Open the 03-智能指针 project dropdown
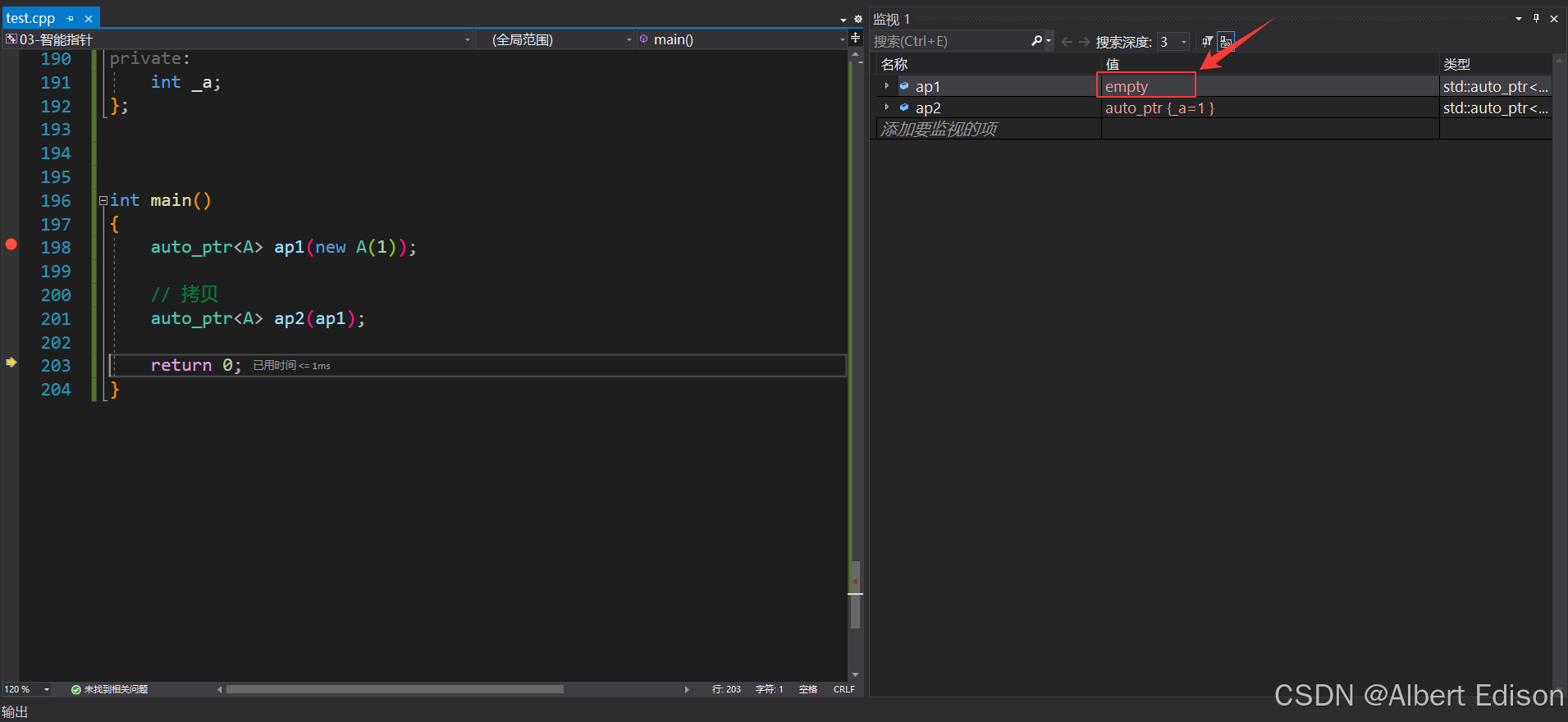Screen dimensions: 1568x722 tap(238, 39)
